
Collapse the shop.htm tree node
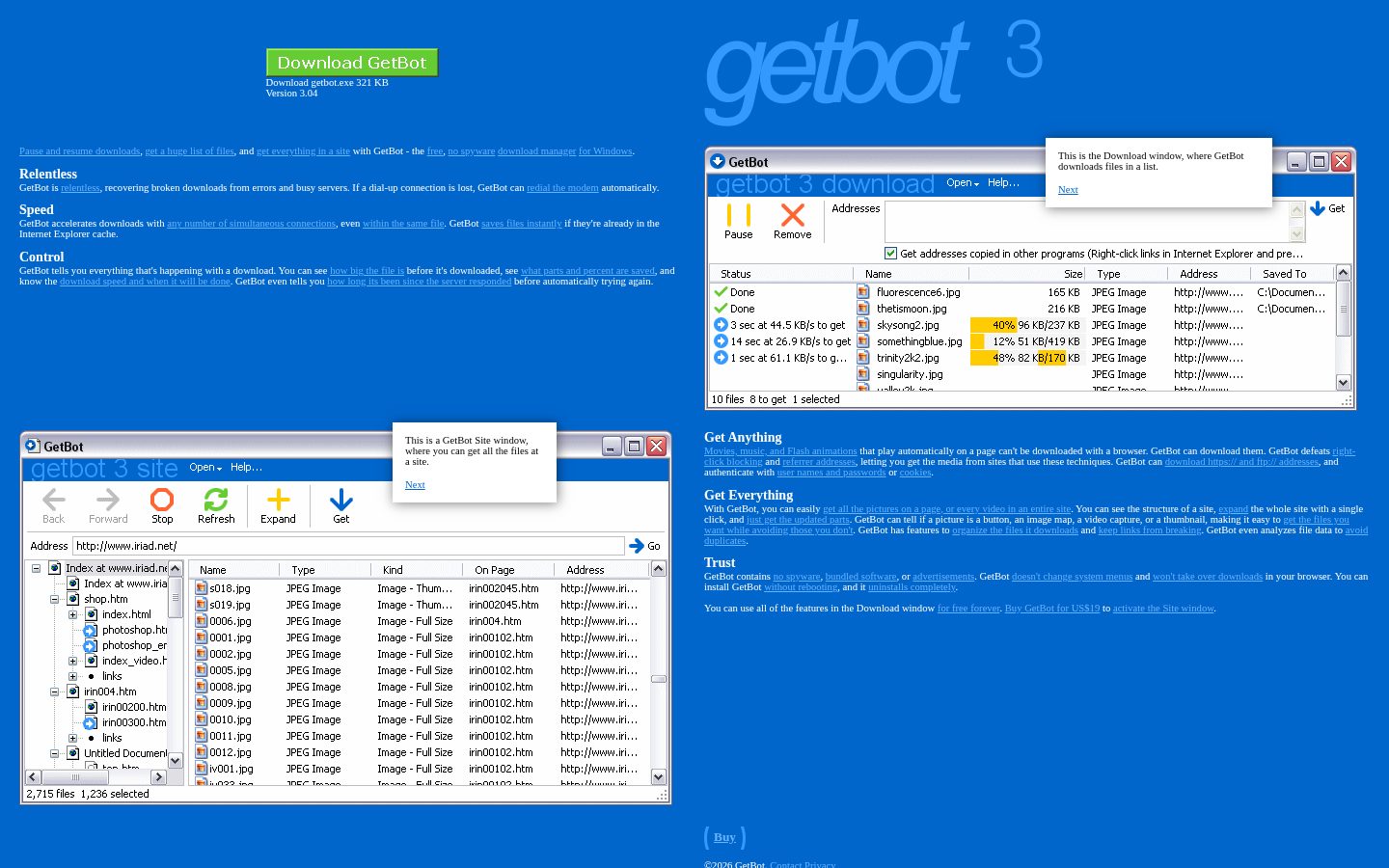55,599
